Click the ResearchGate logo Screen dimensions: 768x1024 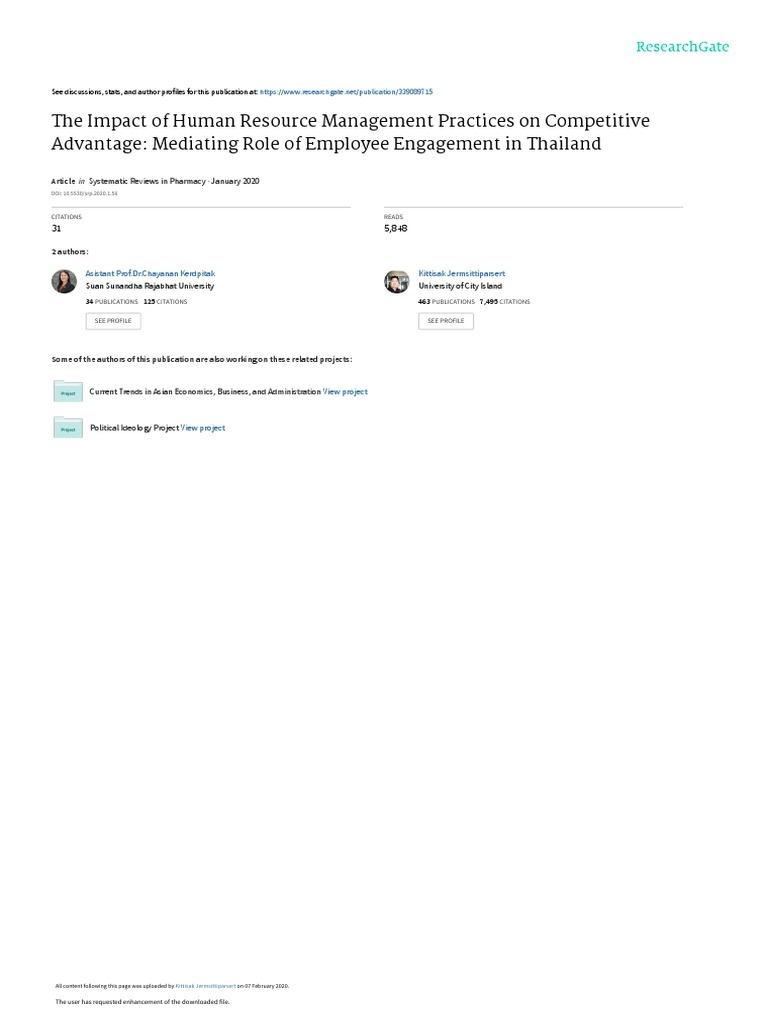pyautogui.click(x=683, y=47)
